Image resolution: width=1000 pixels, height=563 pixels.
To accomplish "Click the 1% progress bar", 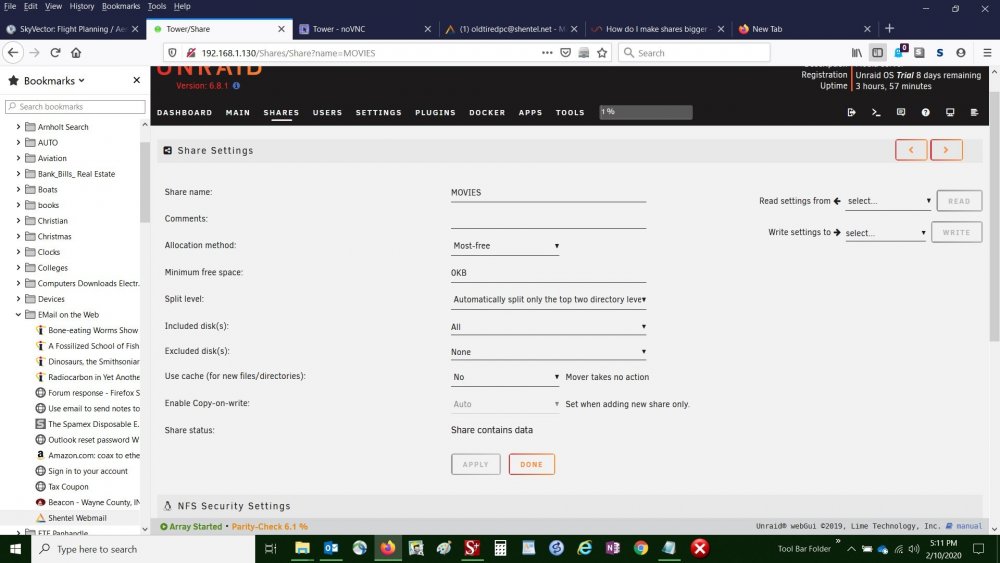I will [x=645, y=112].
